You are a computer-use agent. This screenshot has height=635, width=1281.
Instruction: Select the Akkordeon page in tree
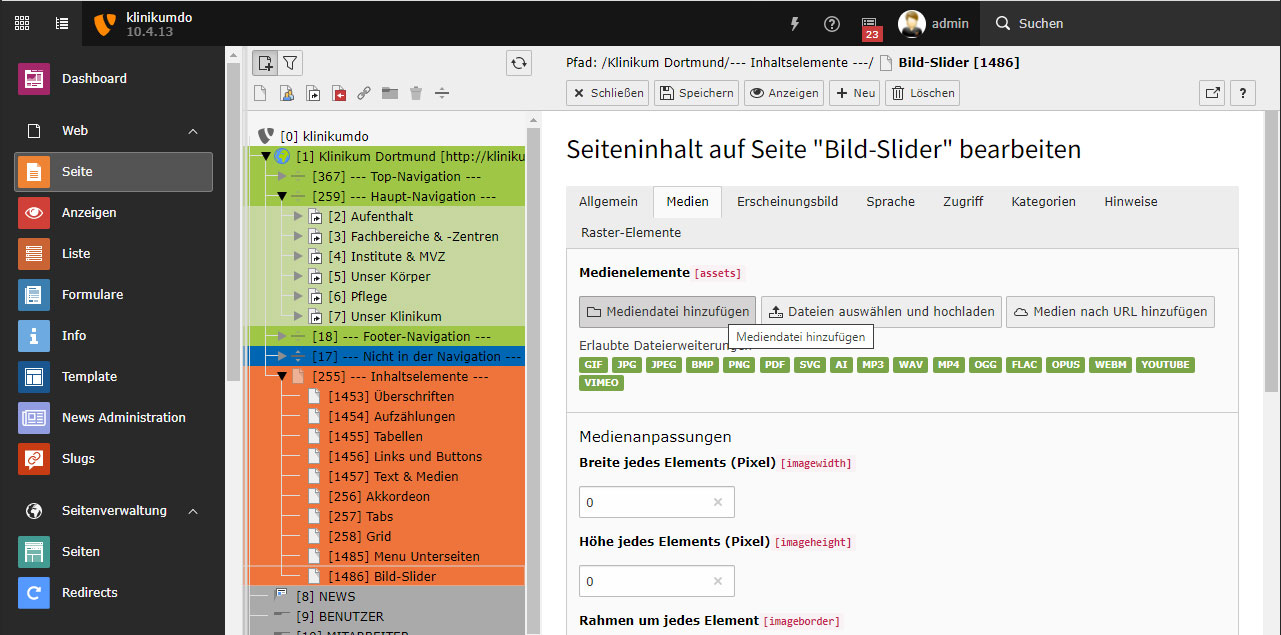tap(379, 496)
